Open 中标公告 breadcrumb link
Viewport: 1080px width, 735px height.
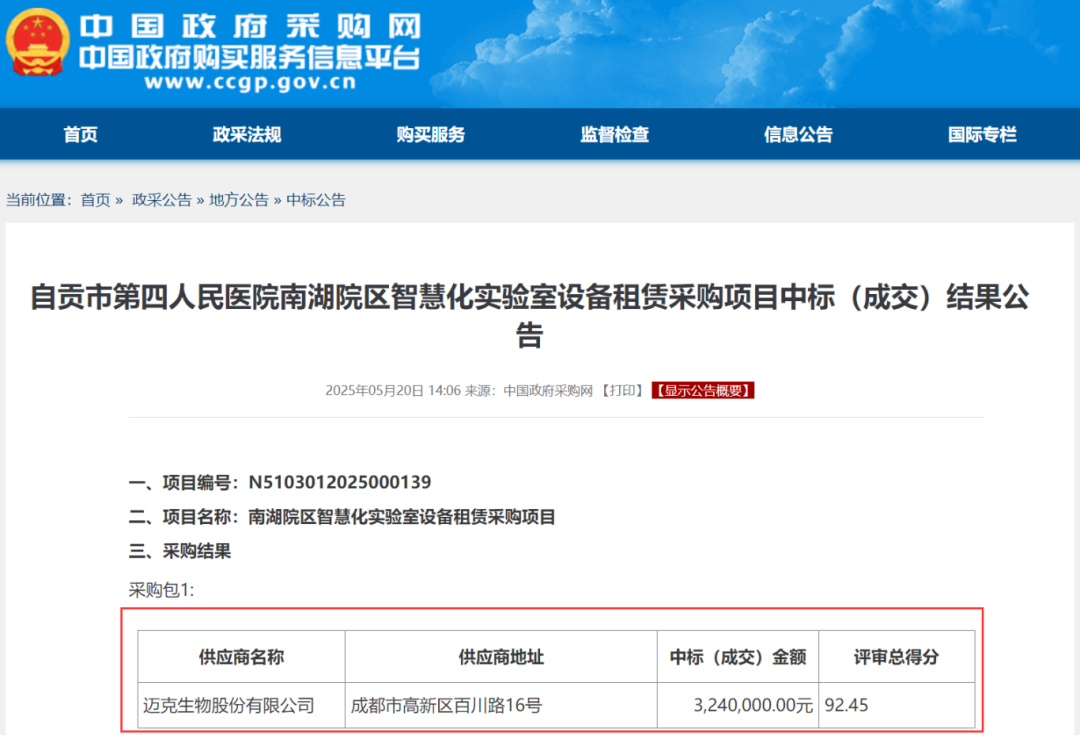[x=316, y=200]
